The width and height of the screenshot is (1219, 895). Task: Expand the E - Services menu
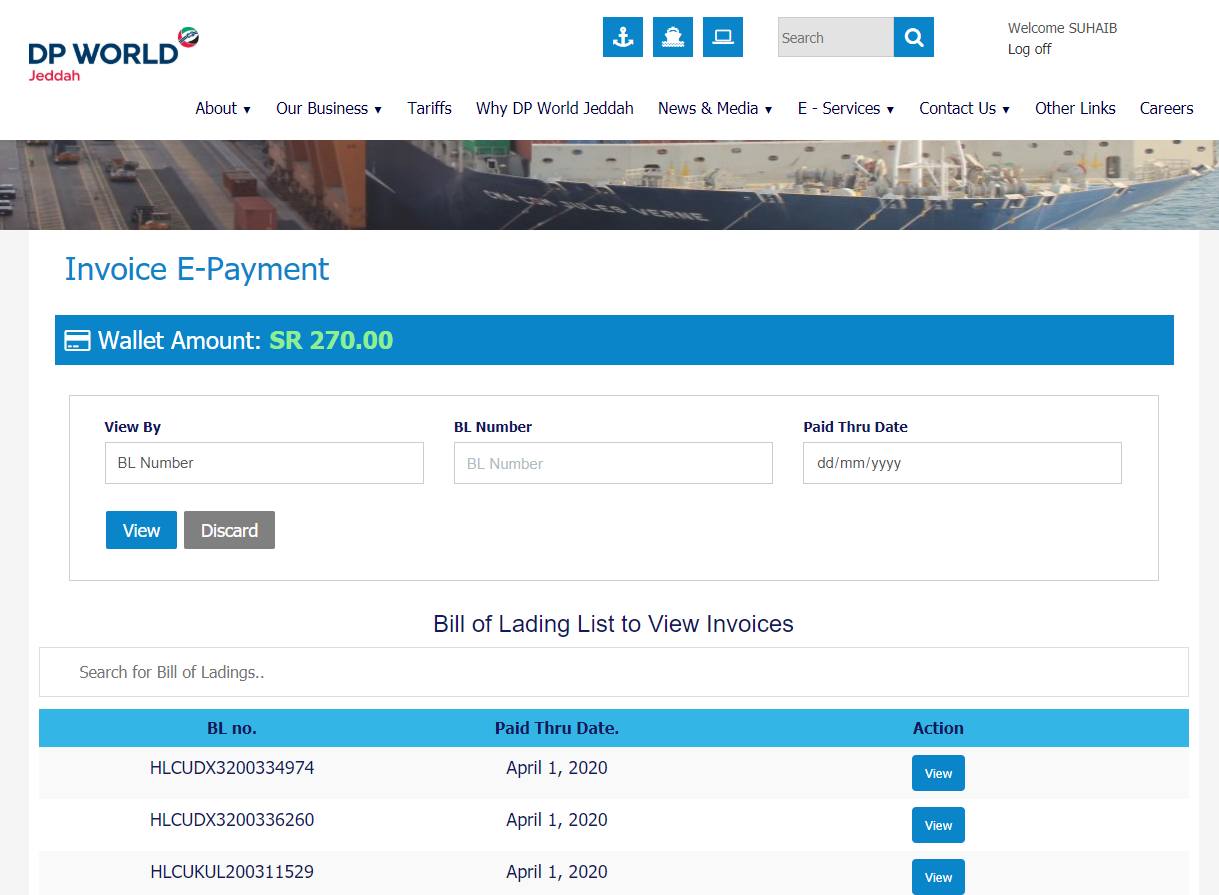pos(845,108)
